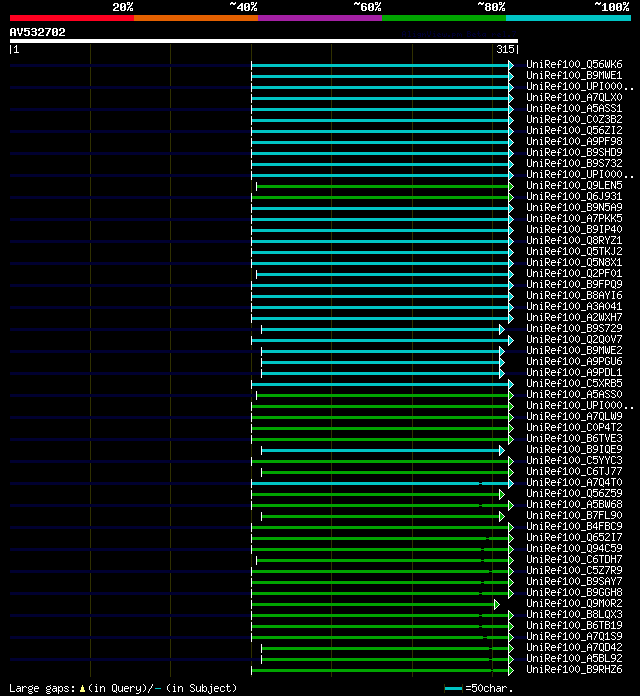Select UniRef100_A9PF98 label
The image size is (640, 696).
(574, 141)
